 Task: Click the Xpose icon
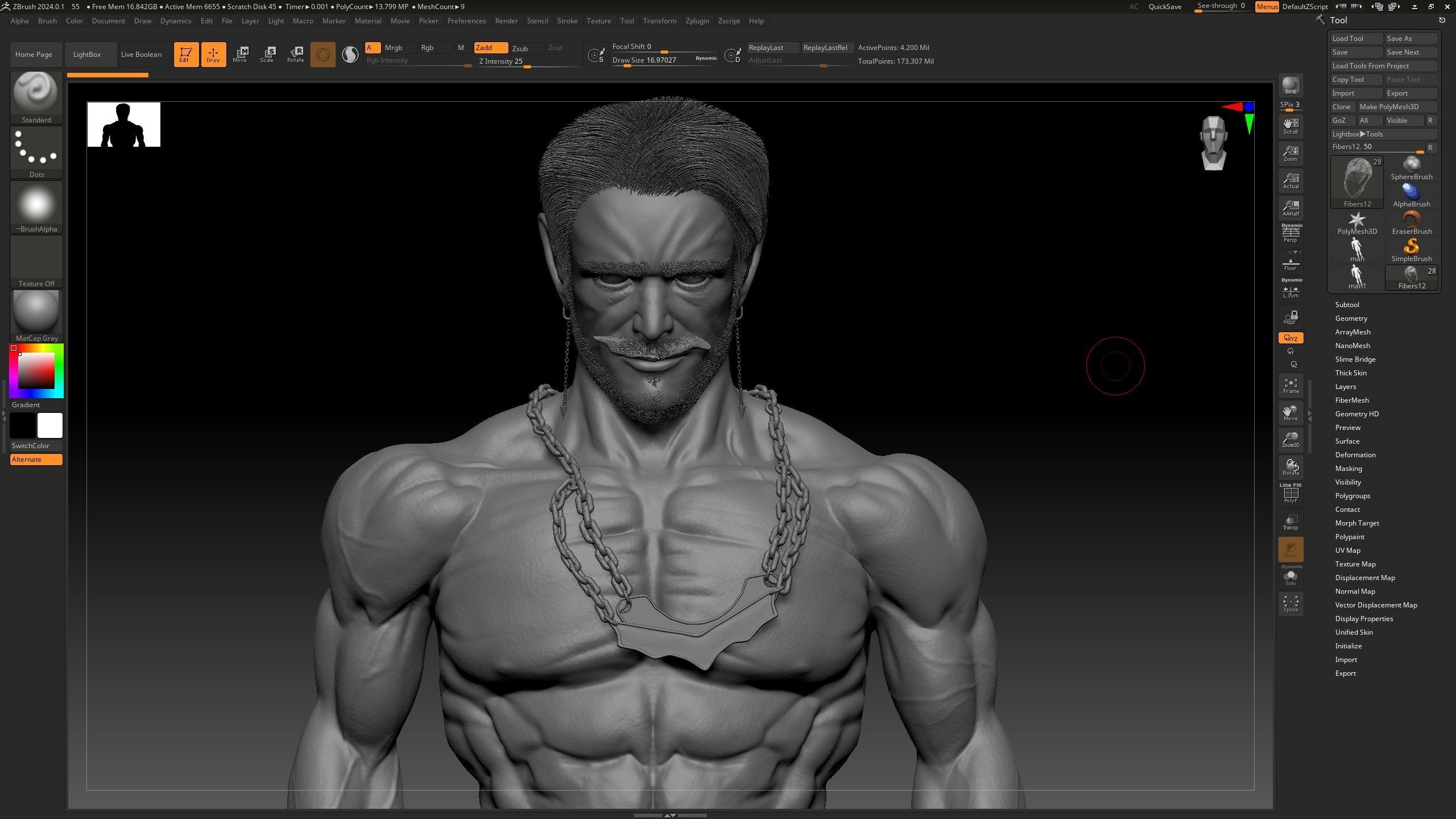(1290, 604)
